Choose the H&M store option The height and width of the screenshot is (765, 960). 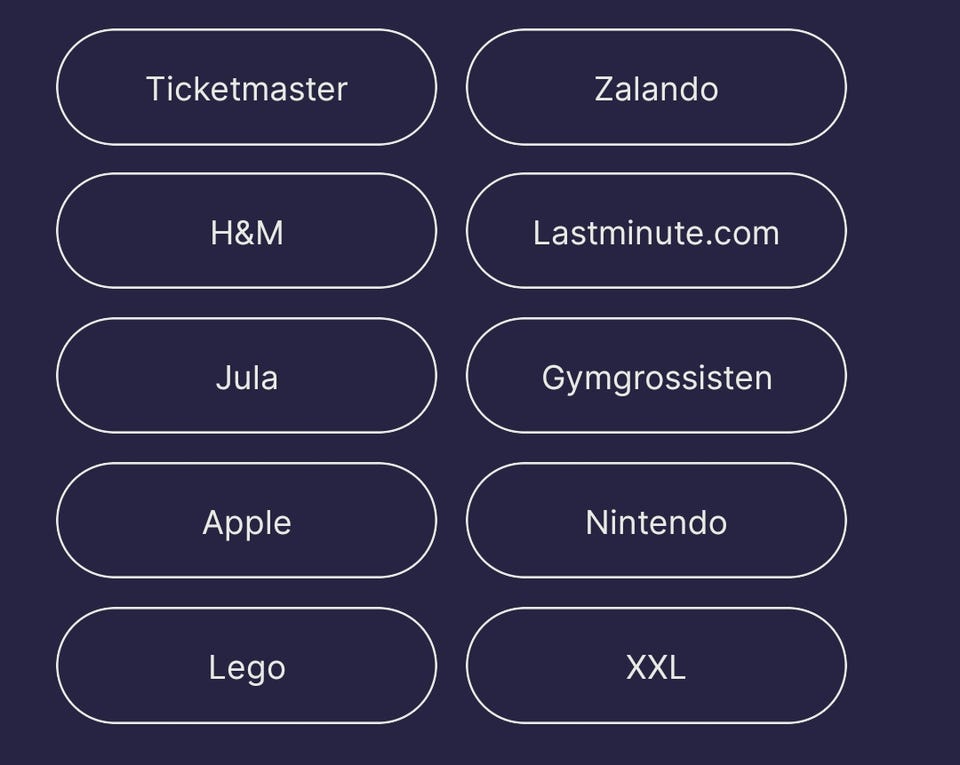[246, 232]
